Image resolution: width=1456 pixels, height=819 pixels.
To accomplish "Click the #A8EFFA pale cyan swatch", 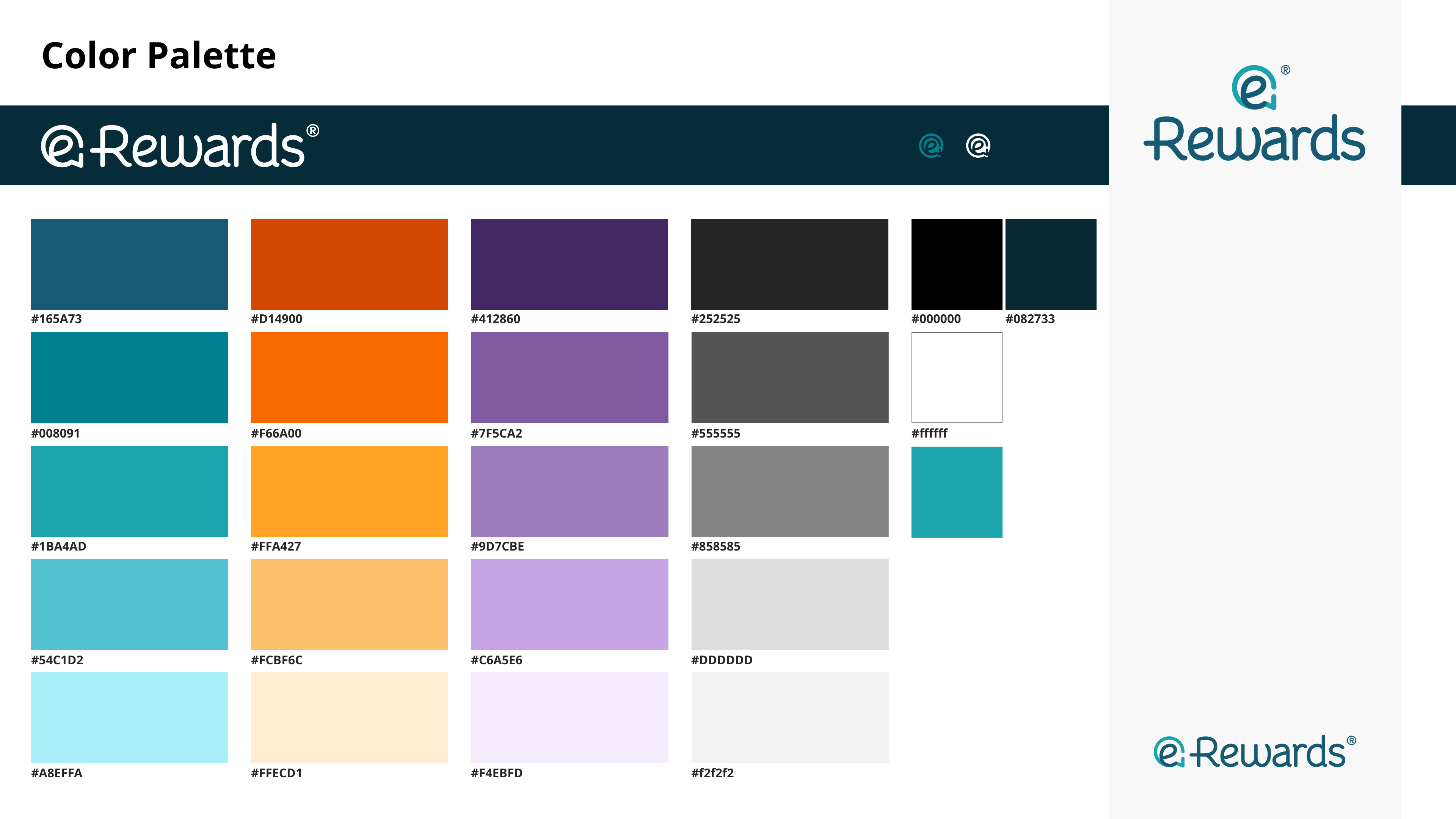I will click(129, 717).
